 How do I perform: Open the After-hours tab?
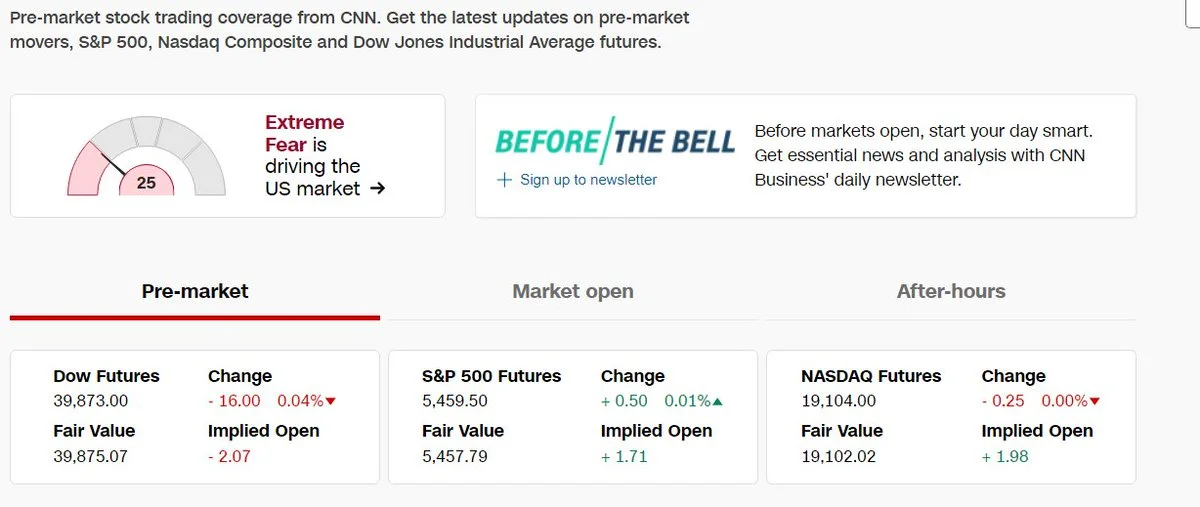[951, 292]
